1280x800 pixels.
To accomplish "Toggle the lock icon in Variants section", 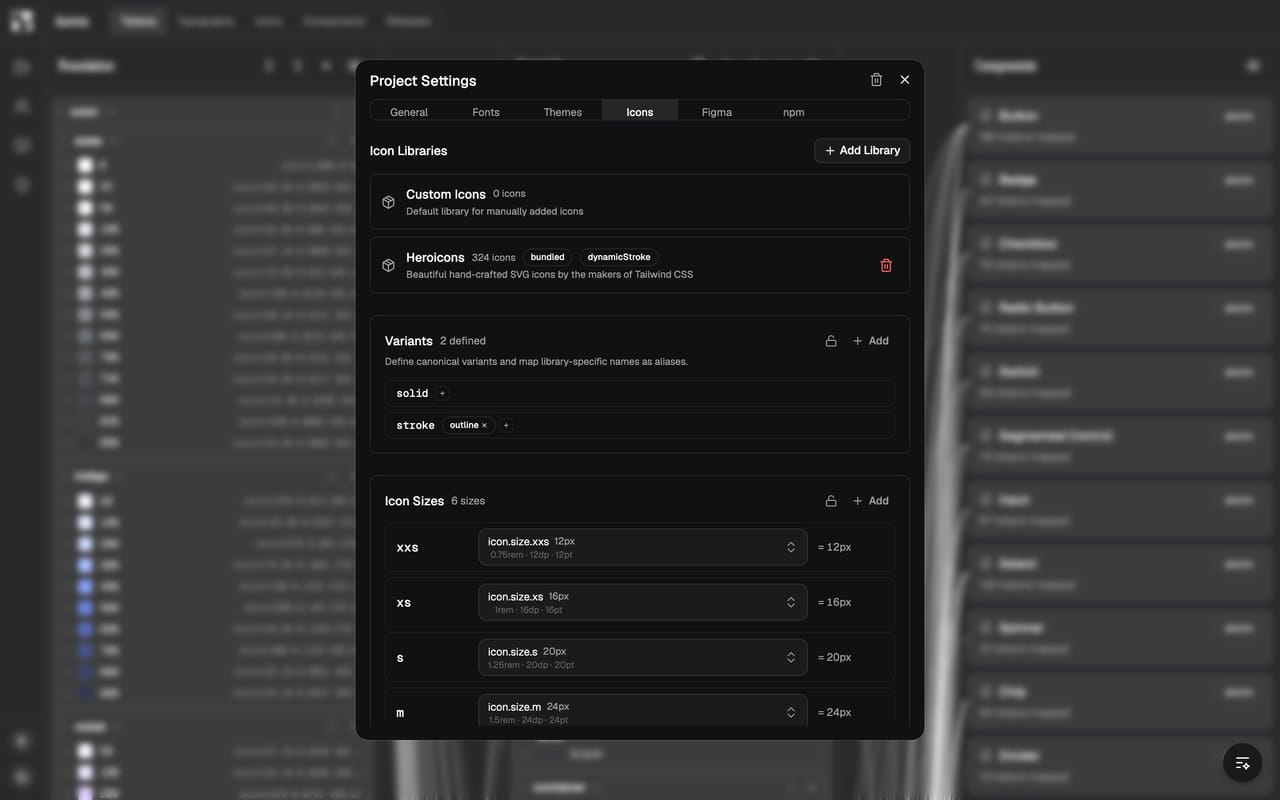I will pos(831,341).
